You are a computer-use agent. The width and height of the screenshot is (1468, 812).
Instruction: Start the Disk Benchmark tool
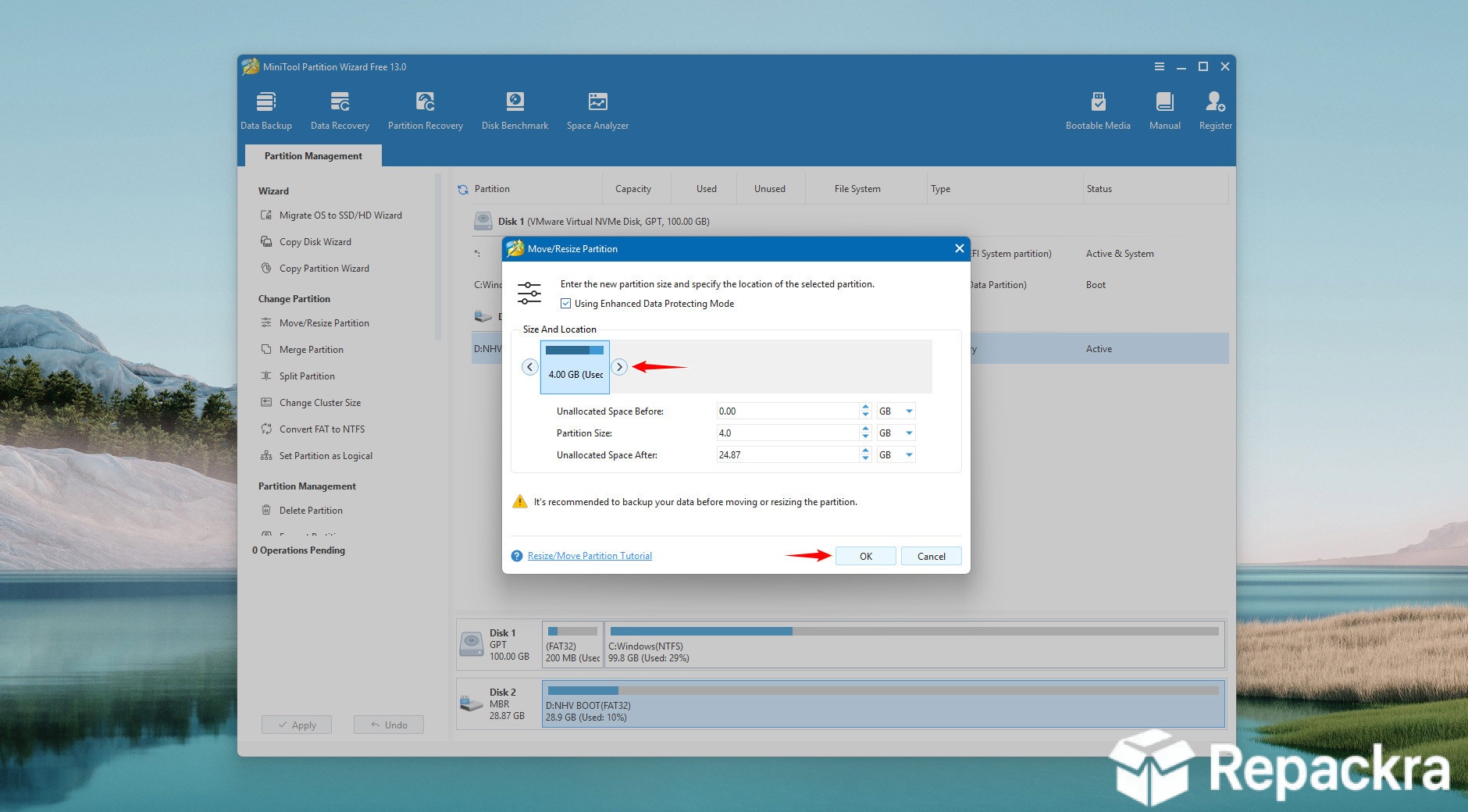tap(515, 111)
